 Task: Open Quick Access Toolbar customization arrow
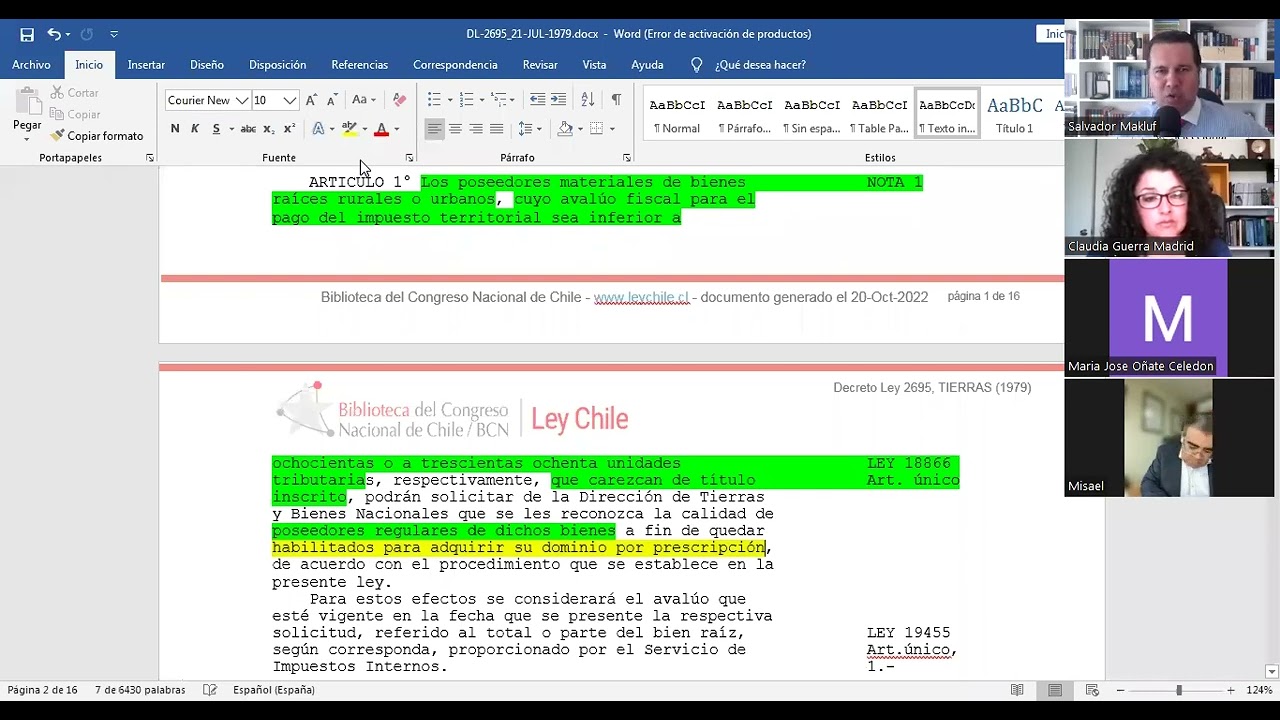[x=114, y=34]
